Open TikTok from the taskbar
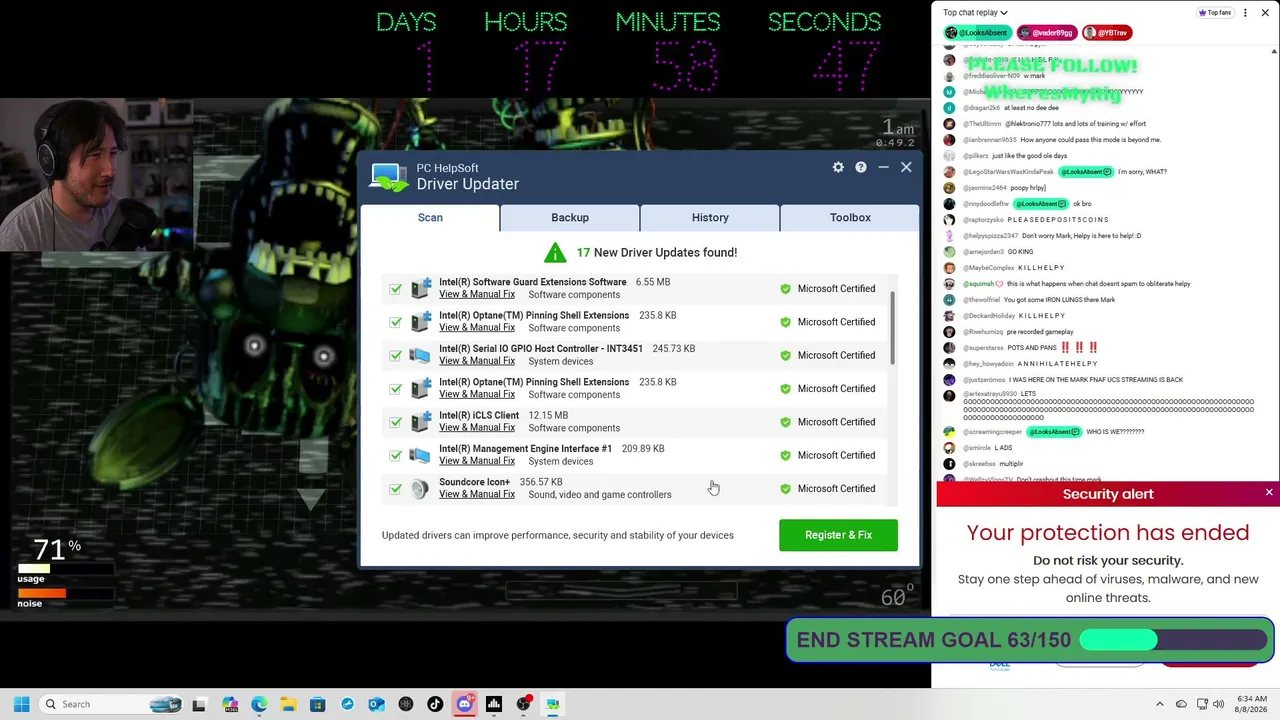The image size is (1280, 720). [x=435, y=704]
